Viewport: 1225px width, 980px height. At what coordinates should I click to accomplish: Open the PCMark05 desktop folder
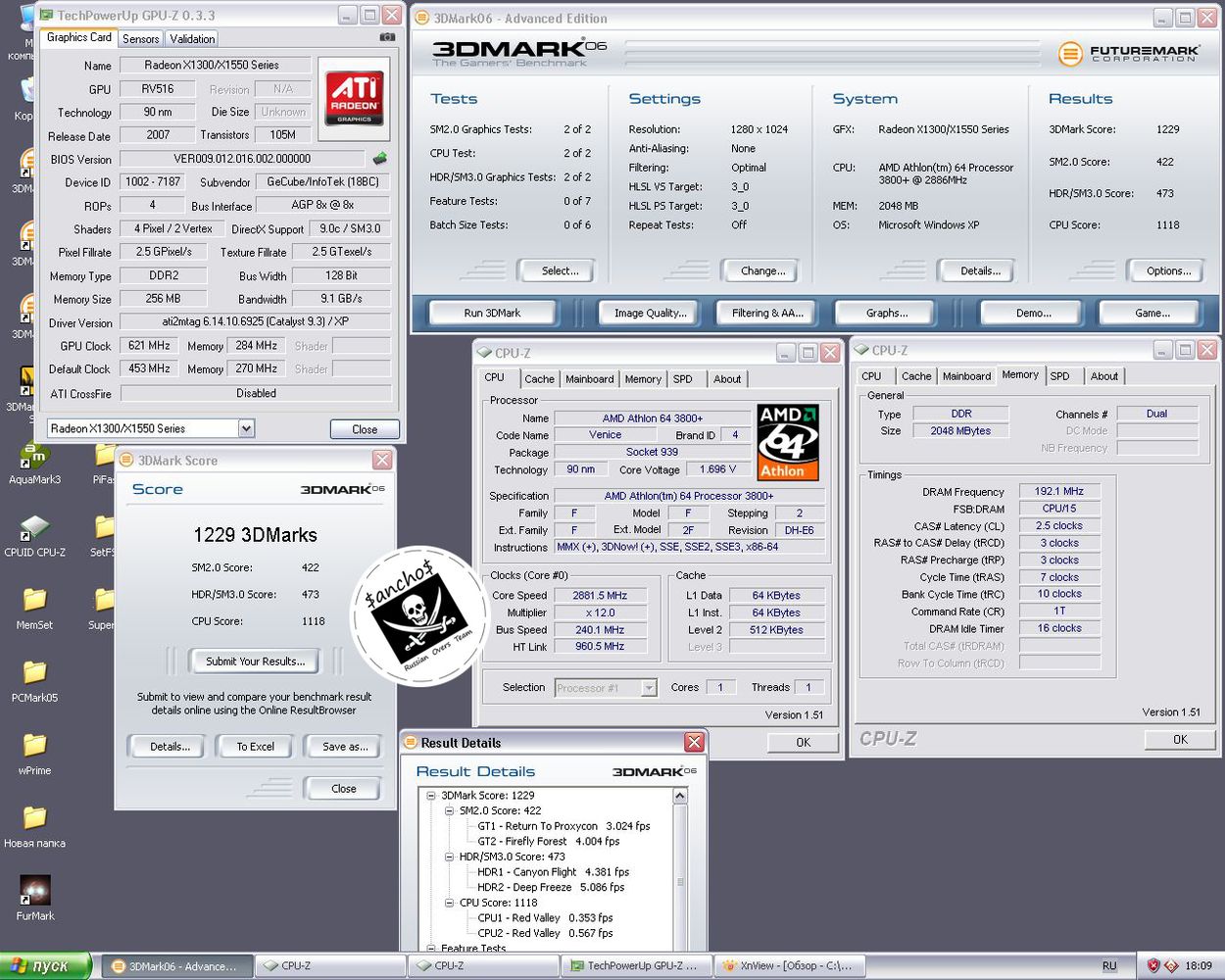click(x=35, y=681)
